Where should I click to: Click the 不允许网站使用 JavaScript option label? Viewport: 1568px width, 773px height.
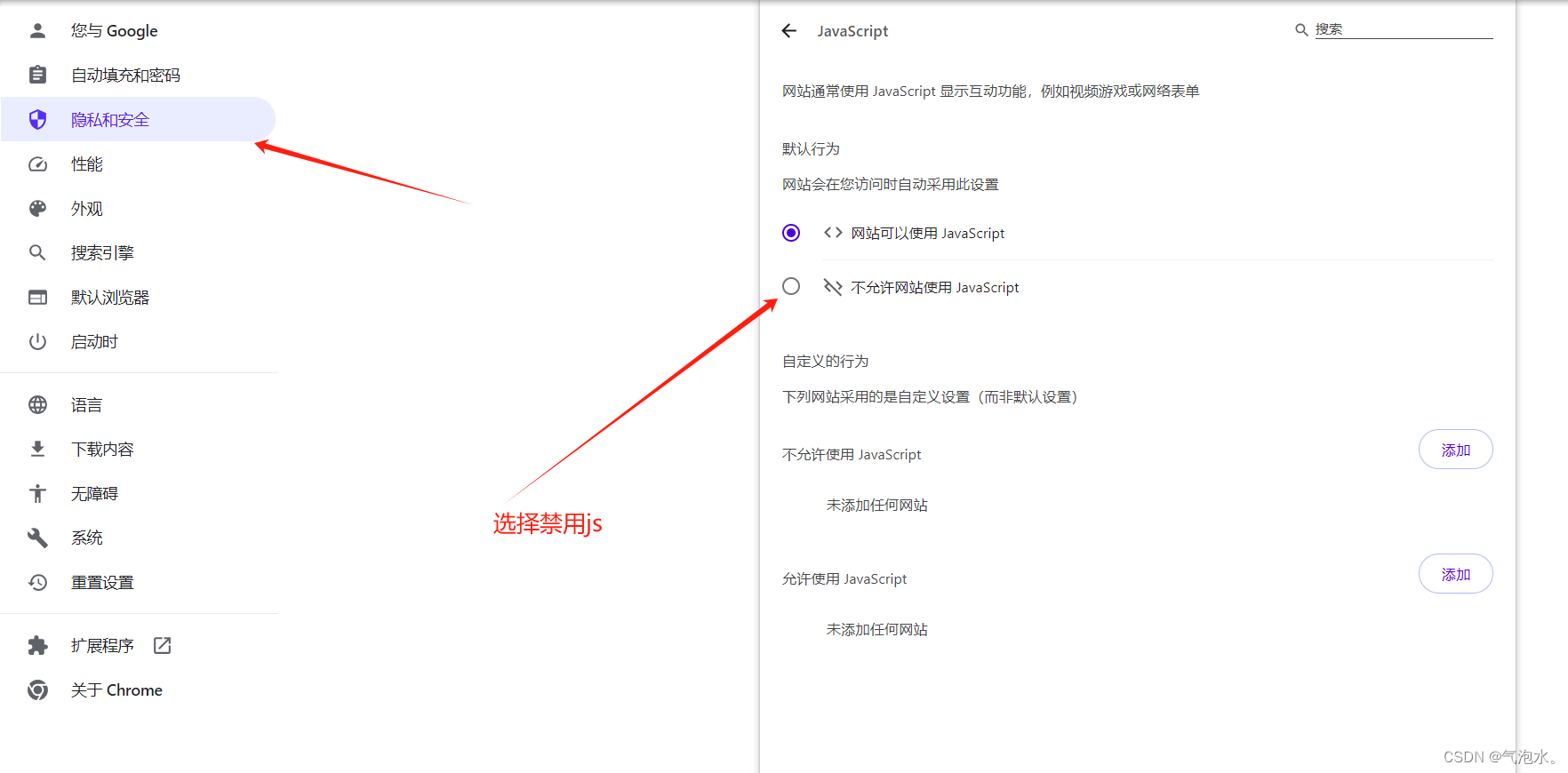click(x=934, y=287)
